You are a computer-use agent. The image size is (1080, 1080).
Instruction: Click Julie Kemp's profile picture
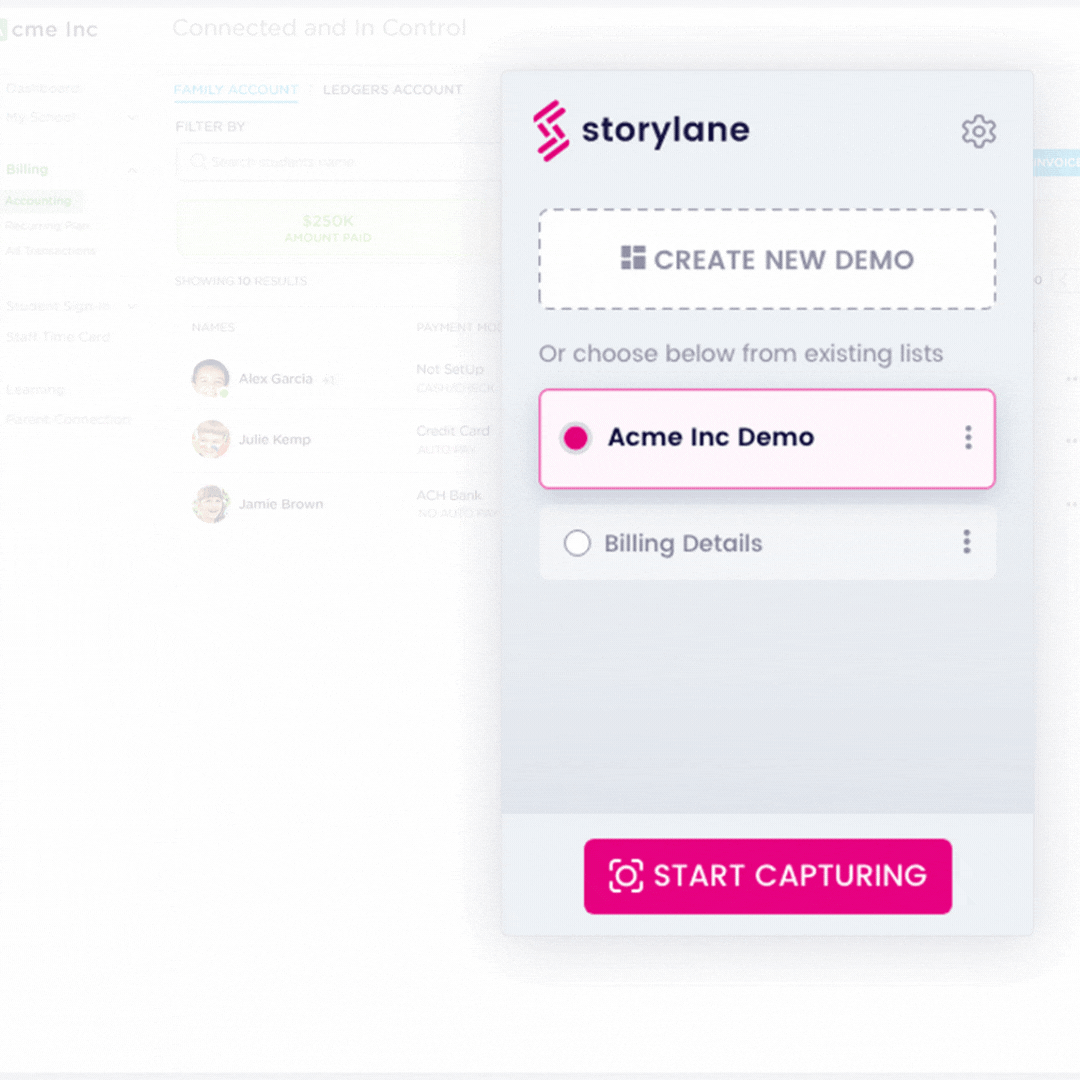coord(210,439)
